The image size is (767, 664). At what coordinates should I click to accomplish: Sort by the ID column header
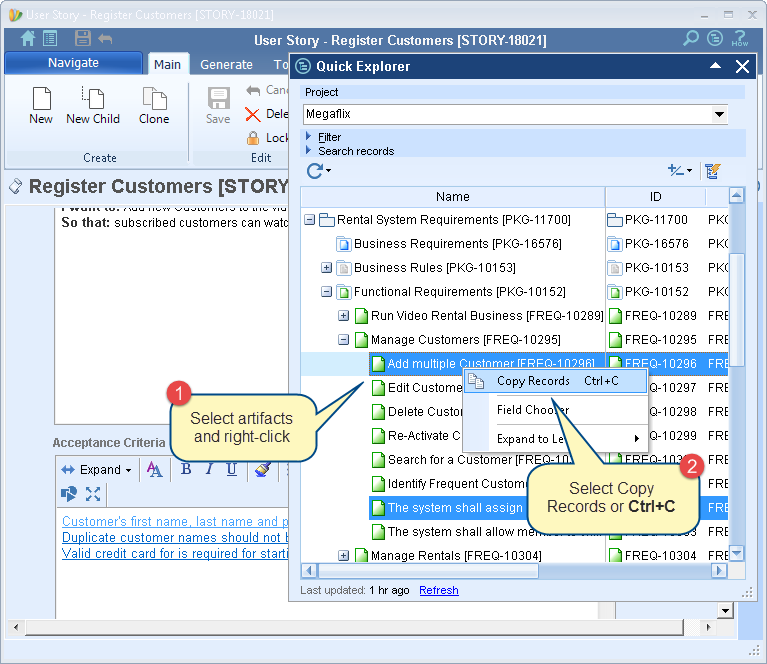[655, 197]
